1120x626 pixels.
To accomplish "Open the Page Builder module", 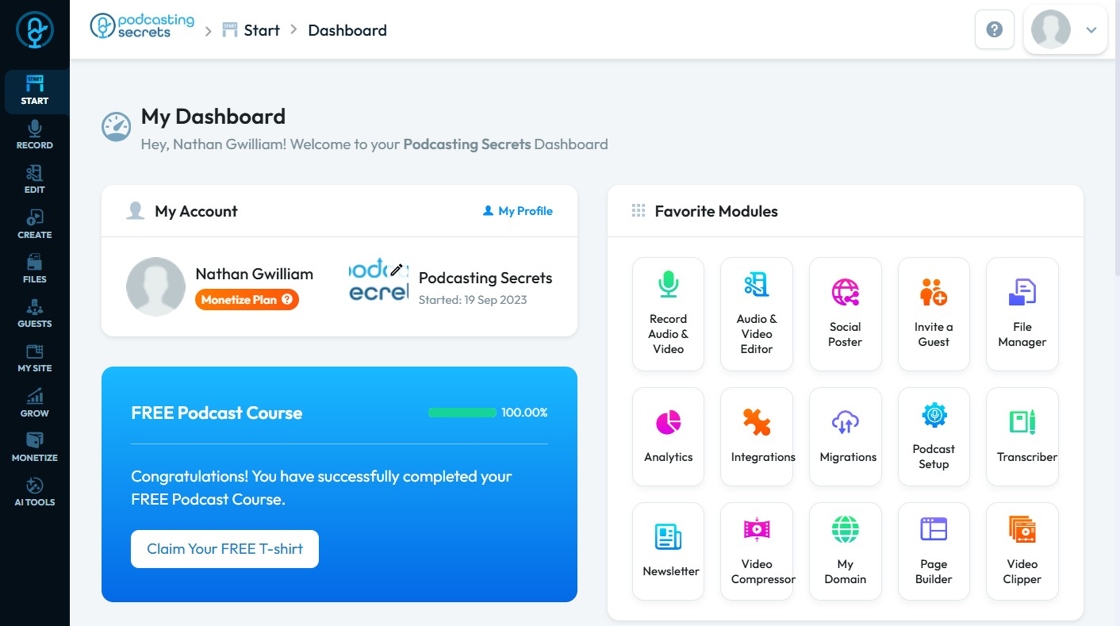I will 933,551.
